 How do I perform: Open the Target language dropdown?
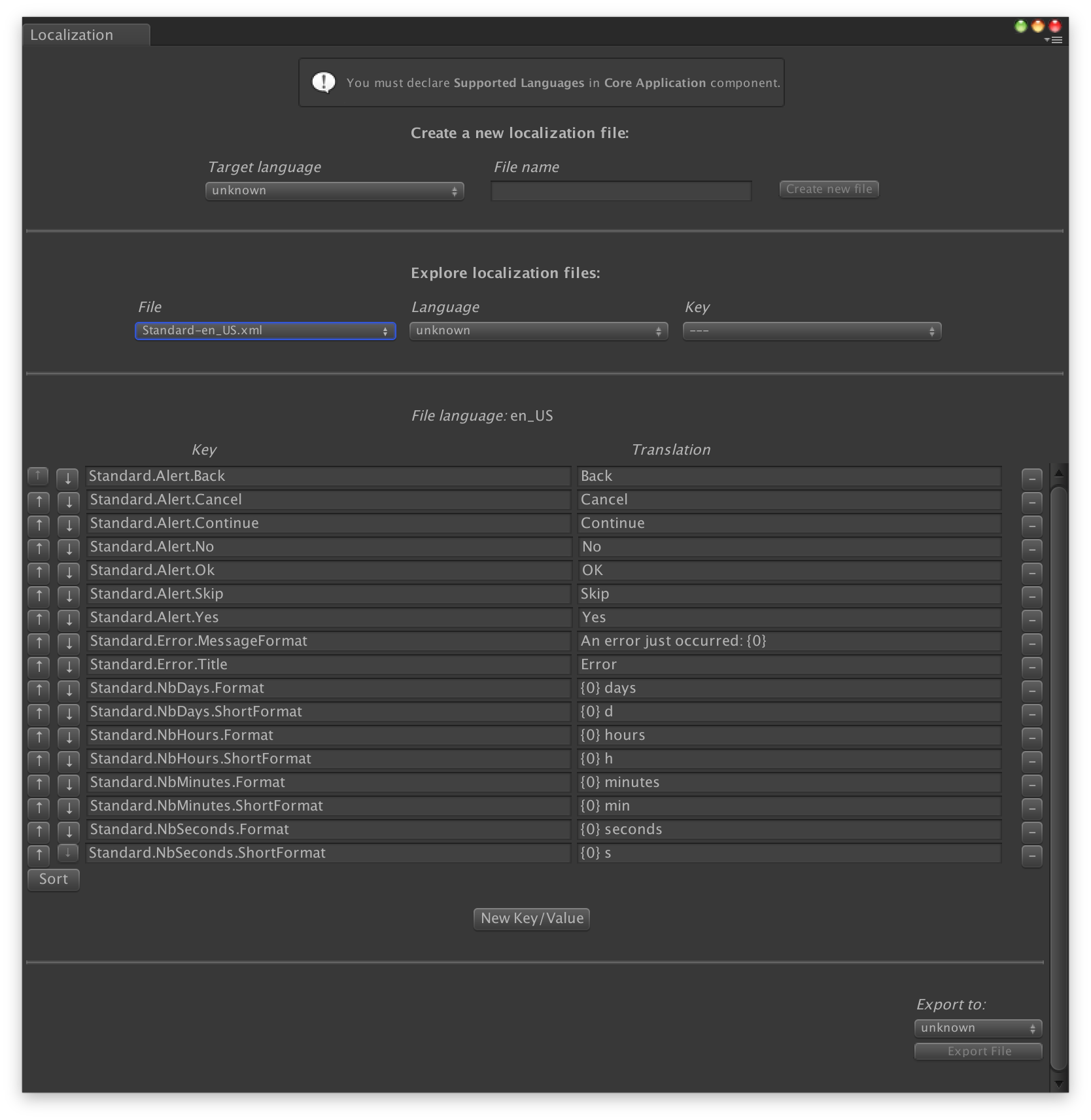(x=334, y=190)
